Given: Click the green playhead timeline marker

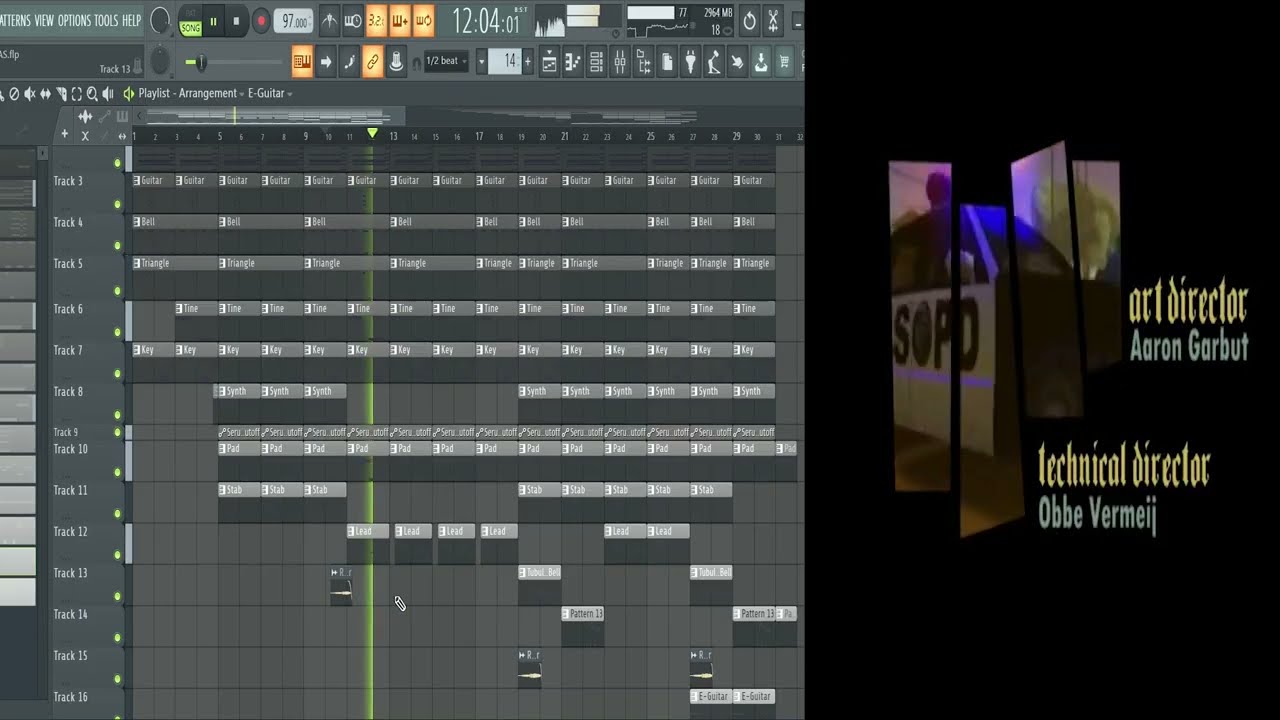Looking at the screenshot, I should pyautogui.click(x=372, y=133).
